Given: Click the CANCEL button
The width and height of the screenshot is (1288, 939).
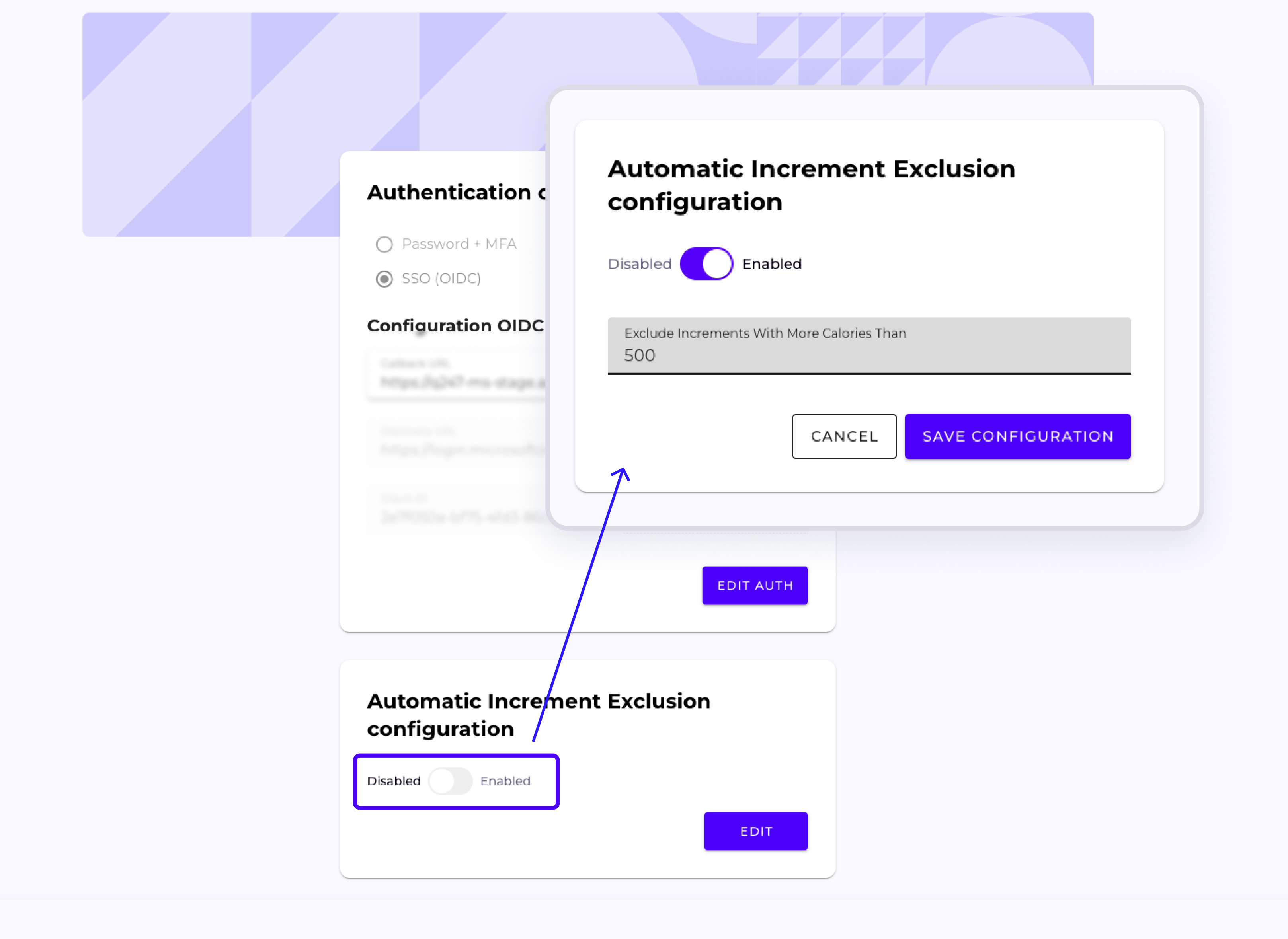Looking at the screenshot, I should coord(844,436).
